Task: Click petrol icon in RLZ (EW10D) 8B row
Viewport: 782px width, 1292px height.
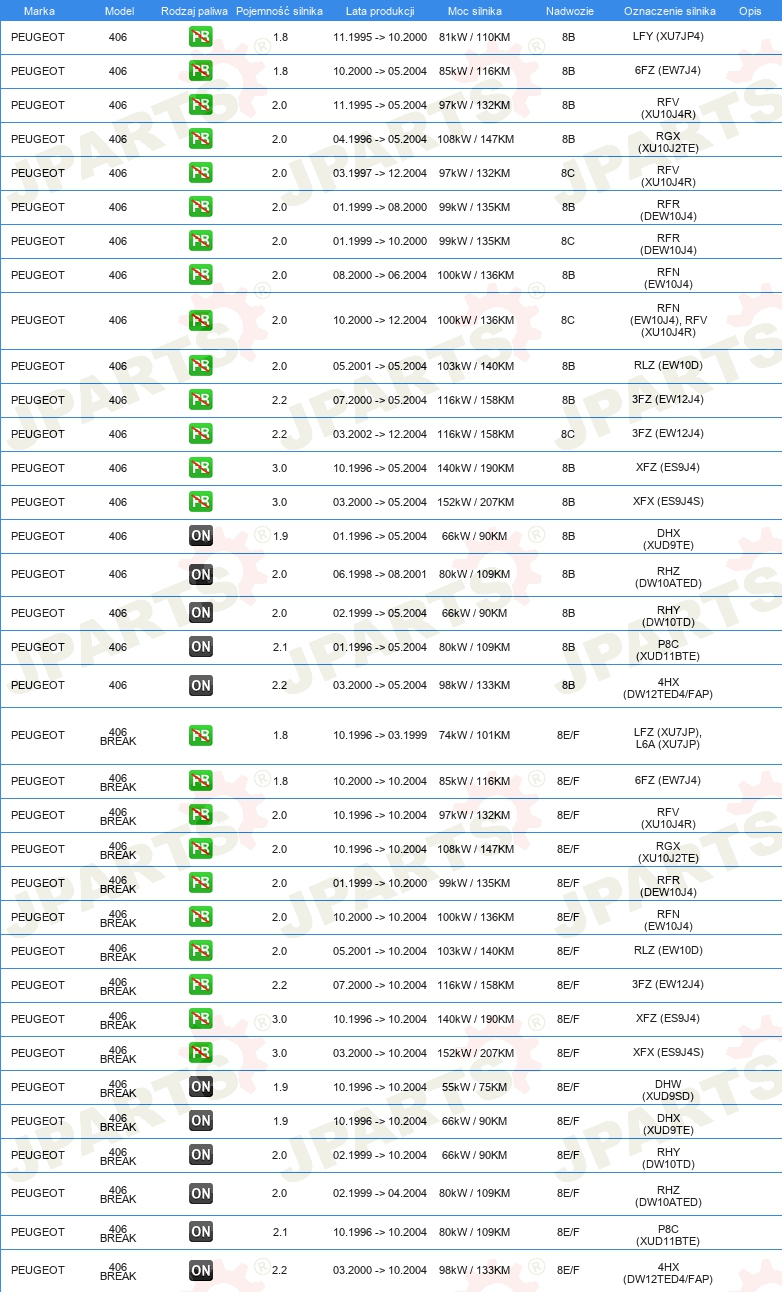Action: click(200, 366)
